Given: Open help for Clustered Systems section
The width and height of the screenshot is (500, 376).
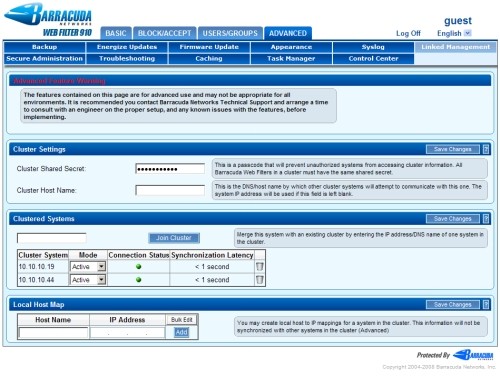Looking at the screenshot, I should [486, 219].
